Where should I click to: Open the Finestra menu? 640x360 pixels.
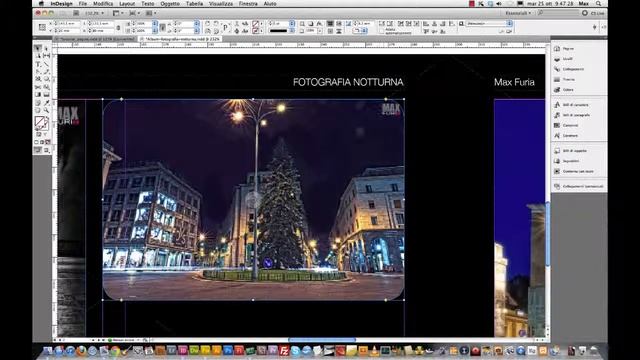coord(248,4)
